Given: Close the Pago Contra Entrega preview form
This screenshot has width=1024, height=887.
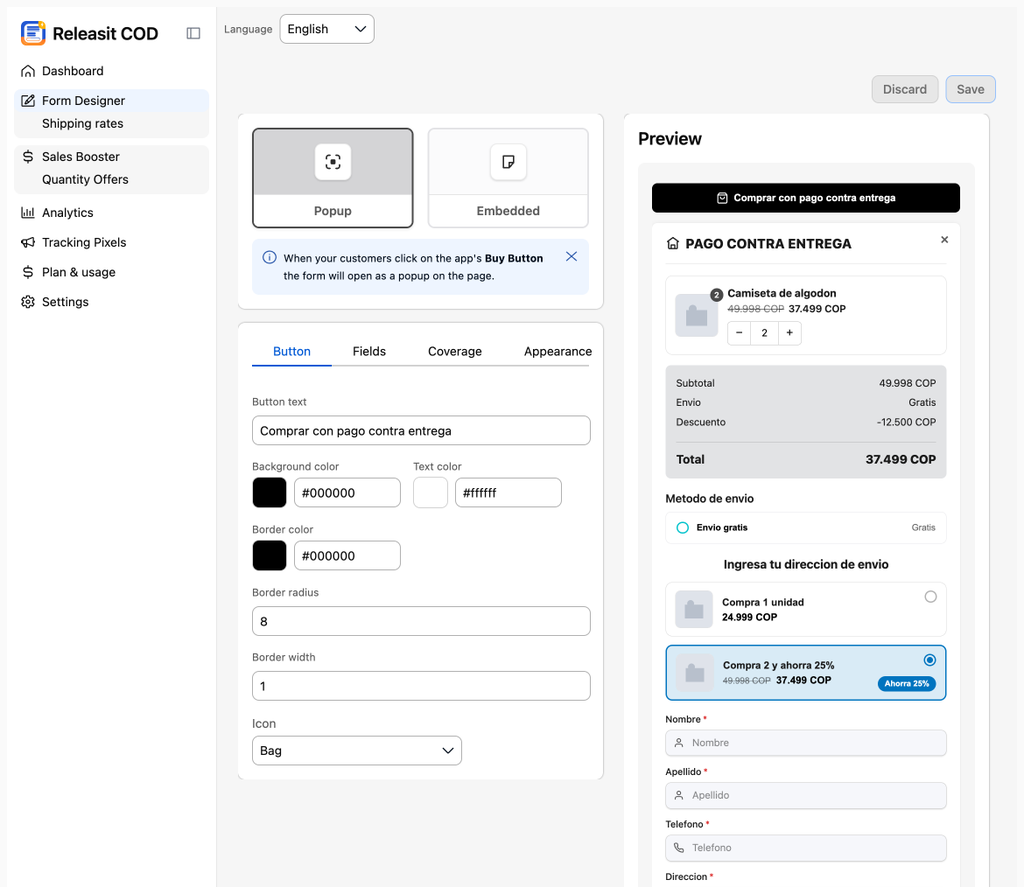Looking at the screenshot, I should pos(944,240).
